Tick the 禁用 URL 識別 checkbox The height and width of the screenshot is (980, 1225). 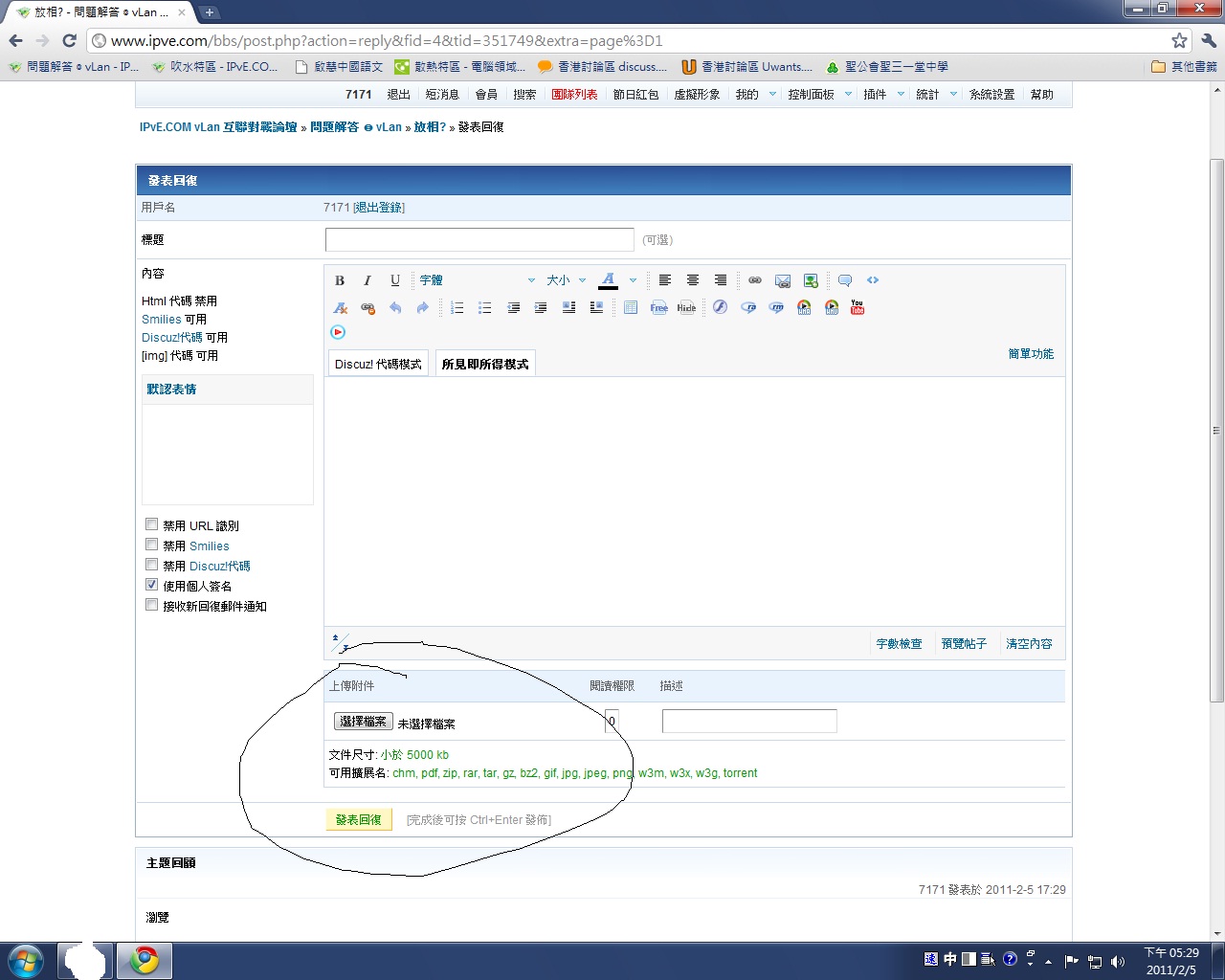151,524
